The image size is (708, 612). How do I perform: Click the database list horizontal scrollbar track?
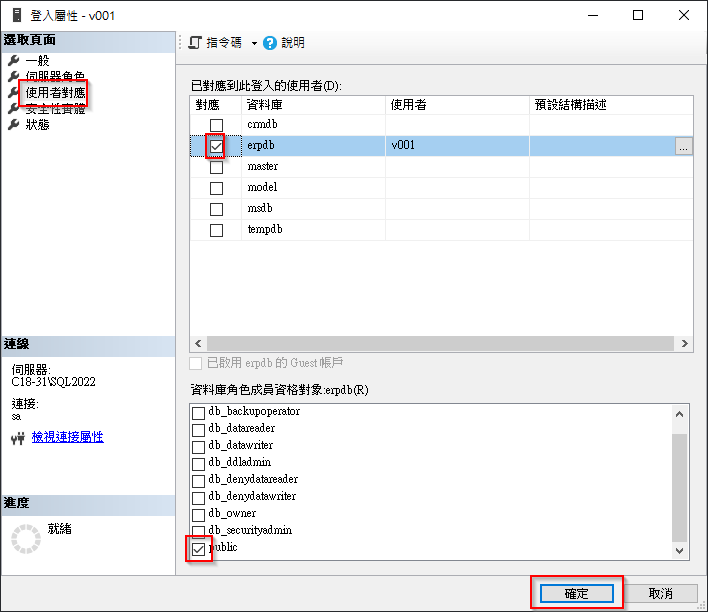[441, 344]
